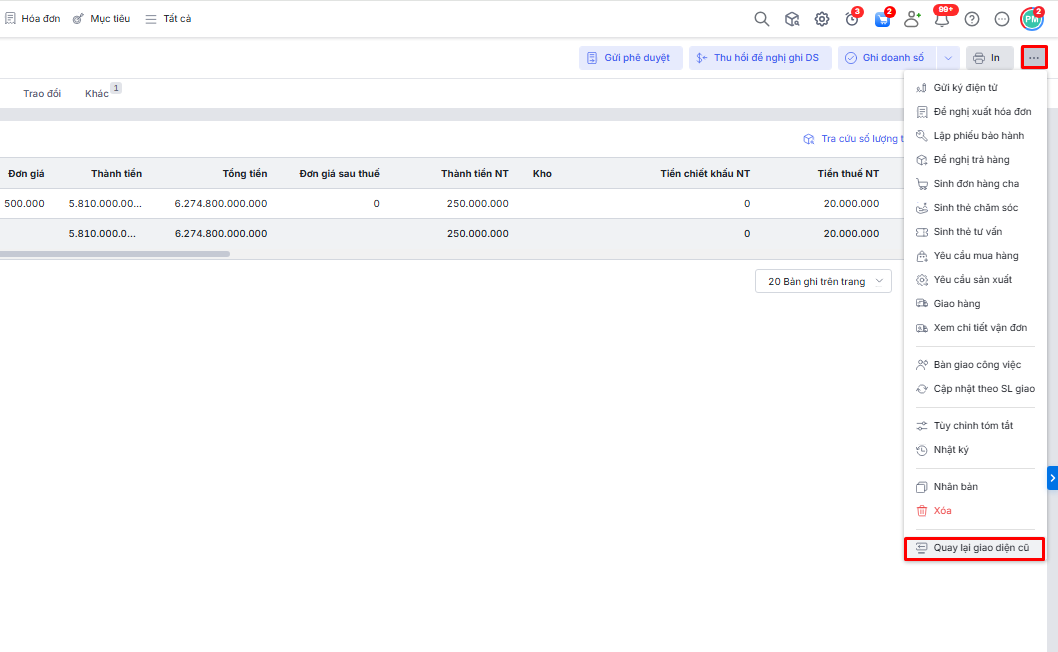Open the notifications bell
Screen dimensions: 1058x652
(x=941, y=19)
